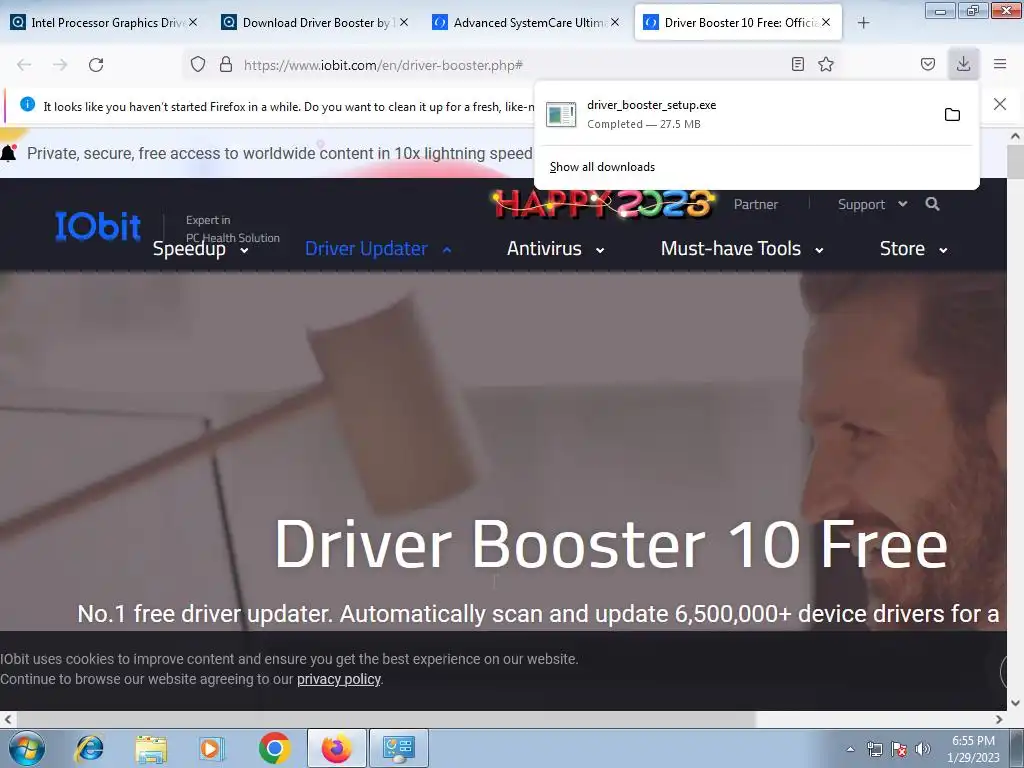Save to Pocket icon
Viewport: 1024px width, 768px height.
(928, 64)
